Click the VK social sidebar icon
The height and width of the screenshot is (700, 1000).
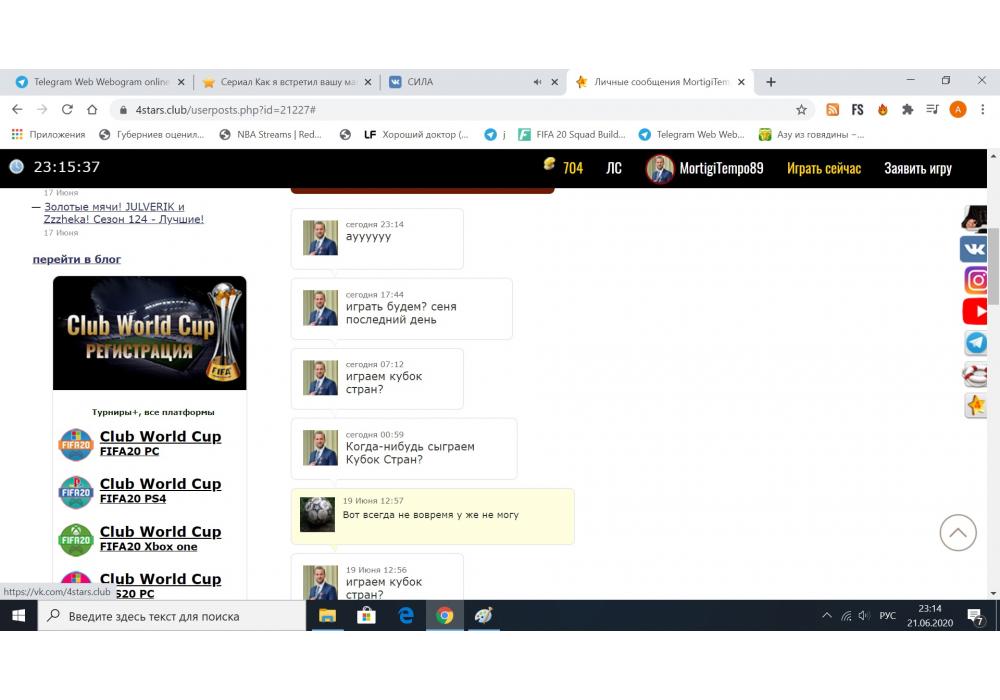click(975, 249)
